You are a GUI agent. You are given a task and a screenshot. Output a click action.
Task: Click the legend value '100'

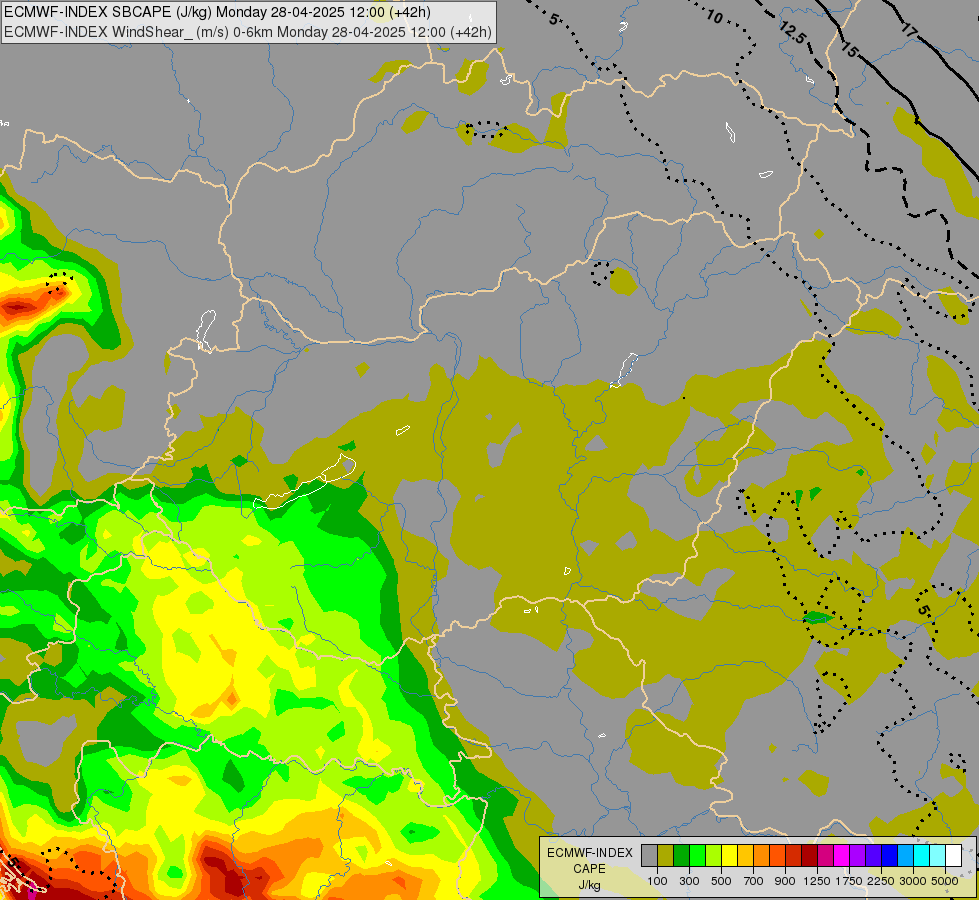657,881
